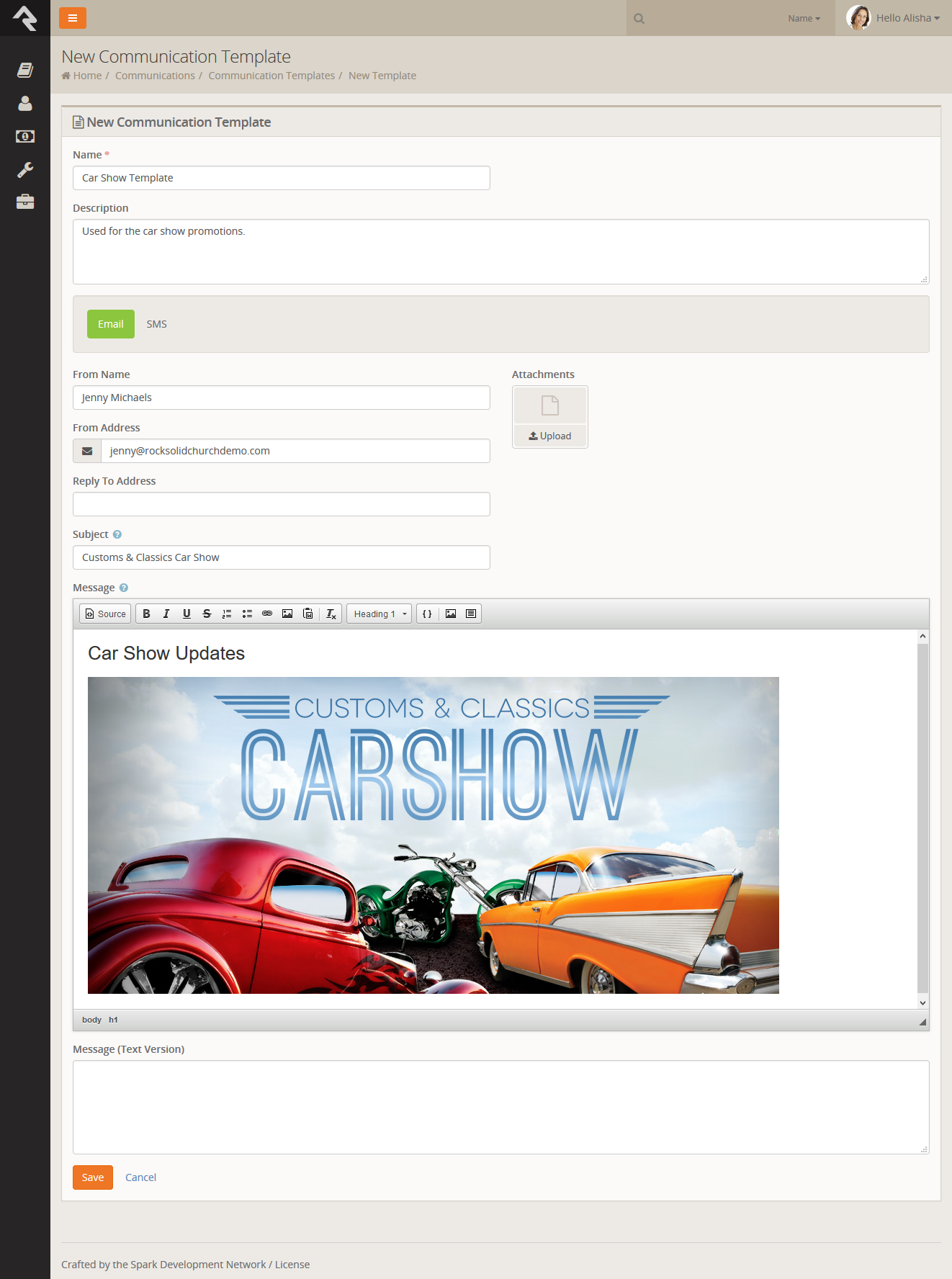Click the Rock logo in the corner
Viewport: 952px width, 1279px height.
click(x=25, y=18)
